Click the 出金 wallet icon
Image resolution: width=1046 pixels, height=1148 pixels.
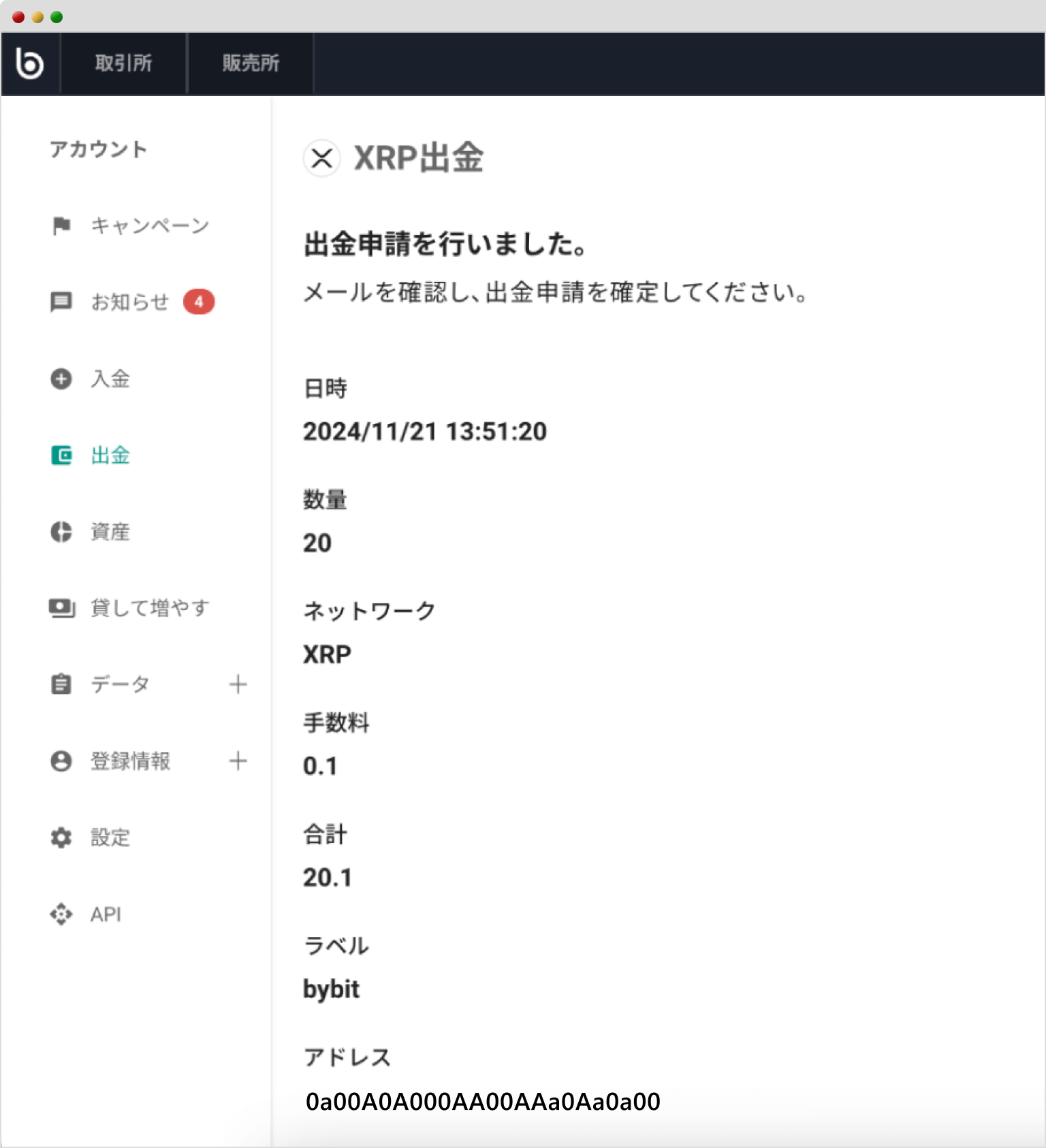pos(61,455)
